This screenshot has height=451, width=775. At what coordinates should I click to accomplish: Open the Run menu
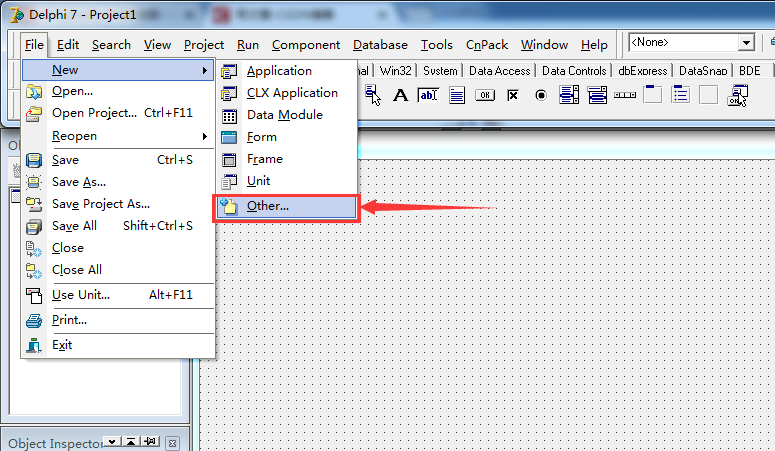pos(248,45)
